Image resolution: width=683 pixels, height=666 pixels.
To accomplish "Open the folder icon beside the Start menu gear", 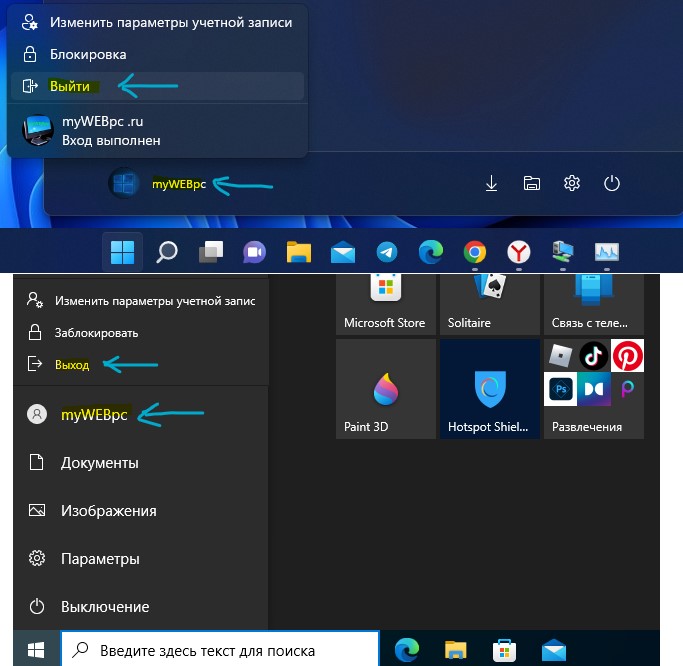I will 531,183.
